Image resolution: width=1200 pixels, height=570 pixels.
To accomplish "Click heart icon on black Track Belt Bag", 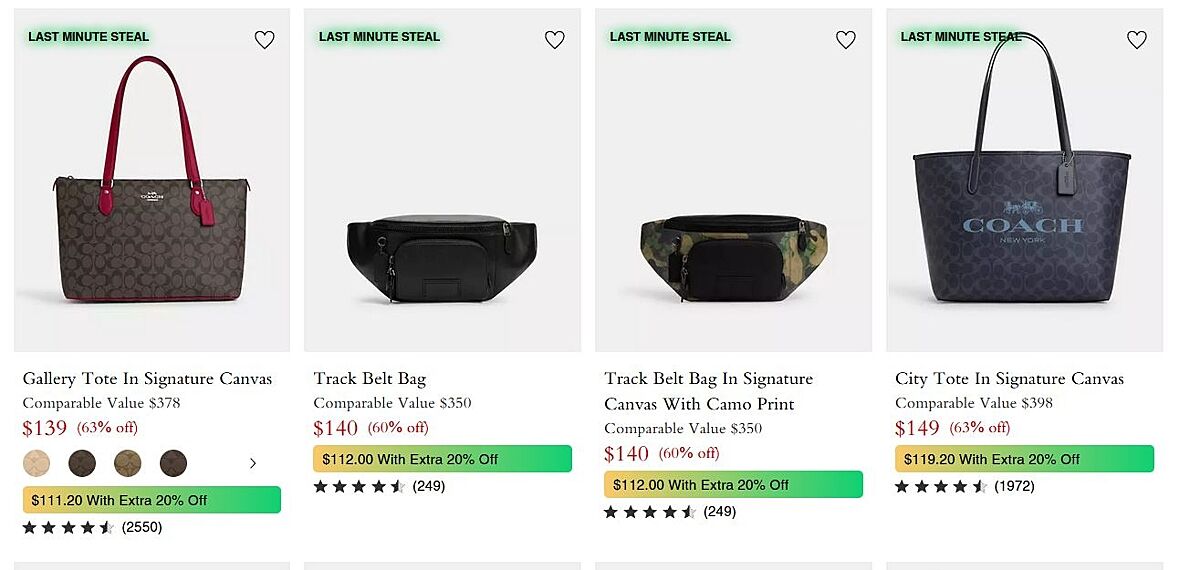I will coord(555,40).
